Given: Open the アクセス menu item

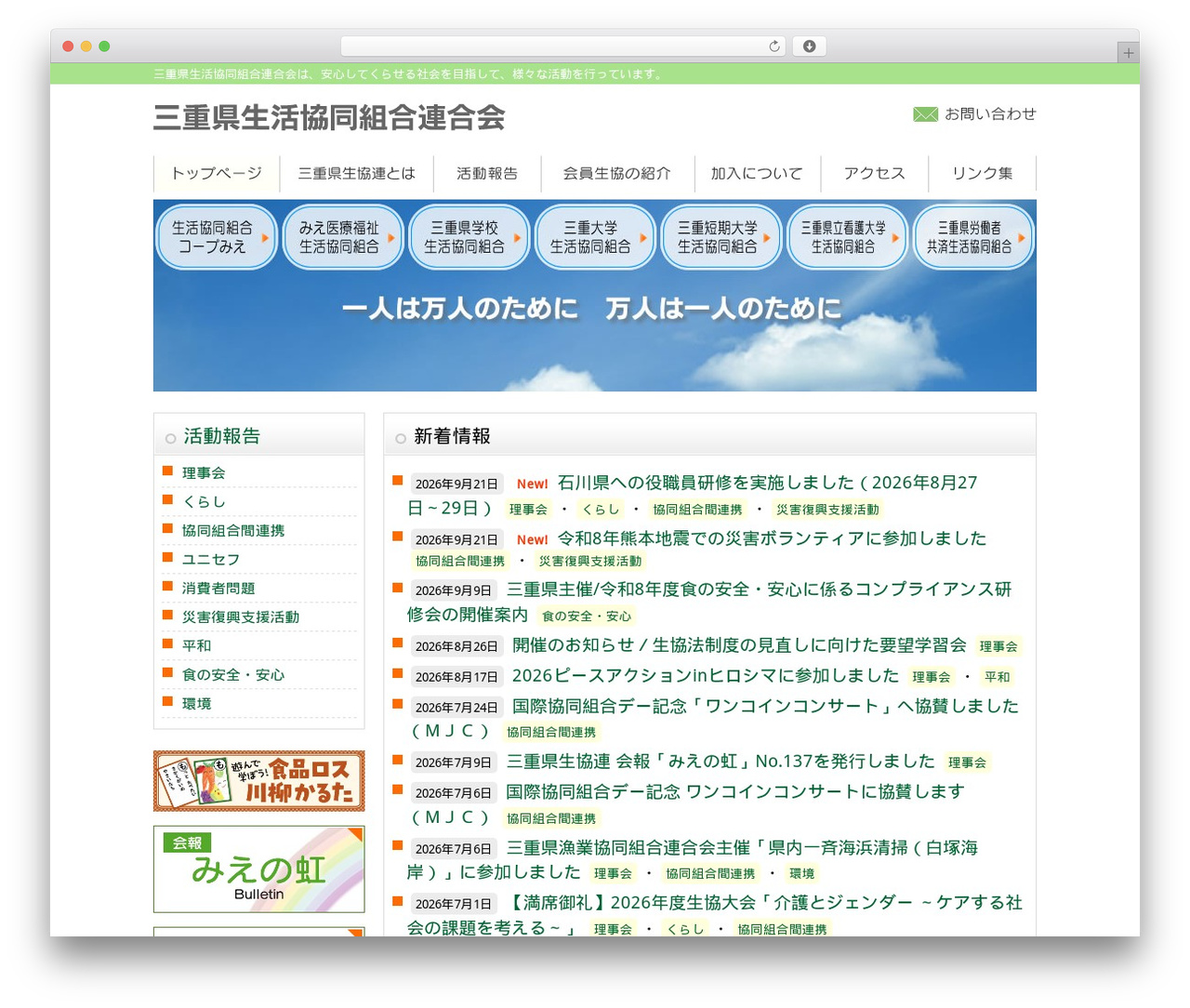Looking at the screenshot, I should [x=875, y=174].
